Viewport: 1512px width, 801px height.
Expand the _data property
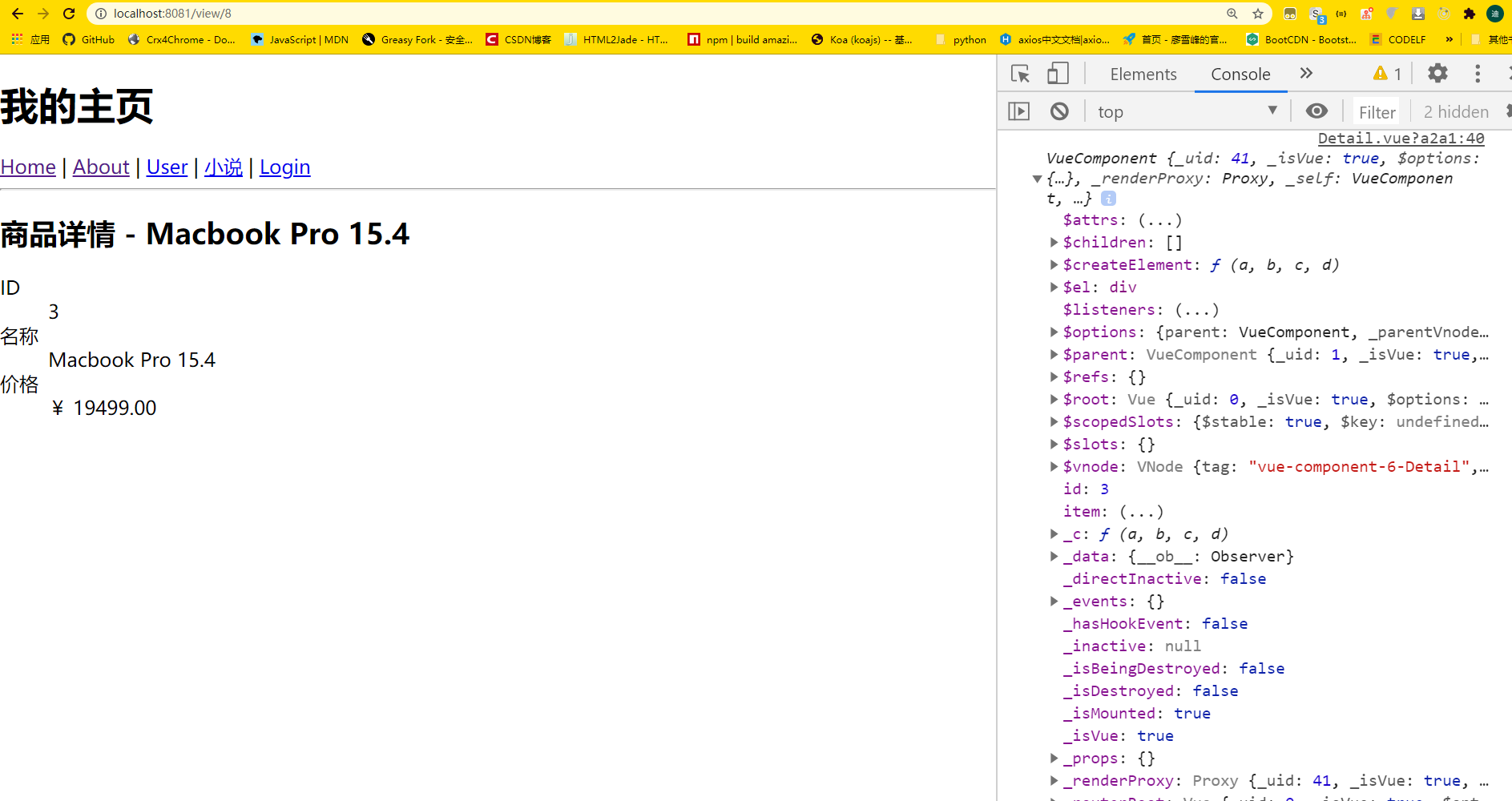(1054, 556)
